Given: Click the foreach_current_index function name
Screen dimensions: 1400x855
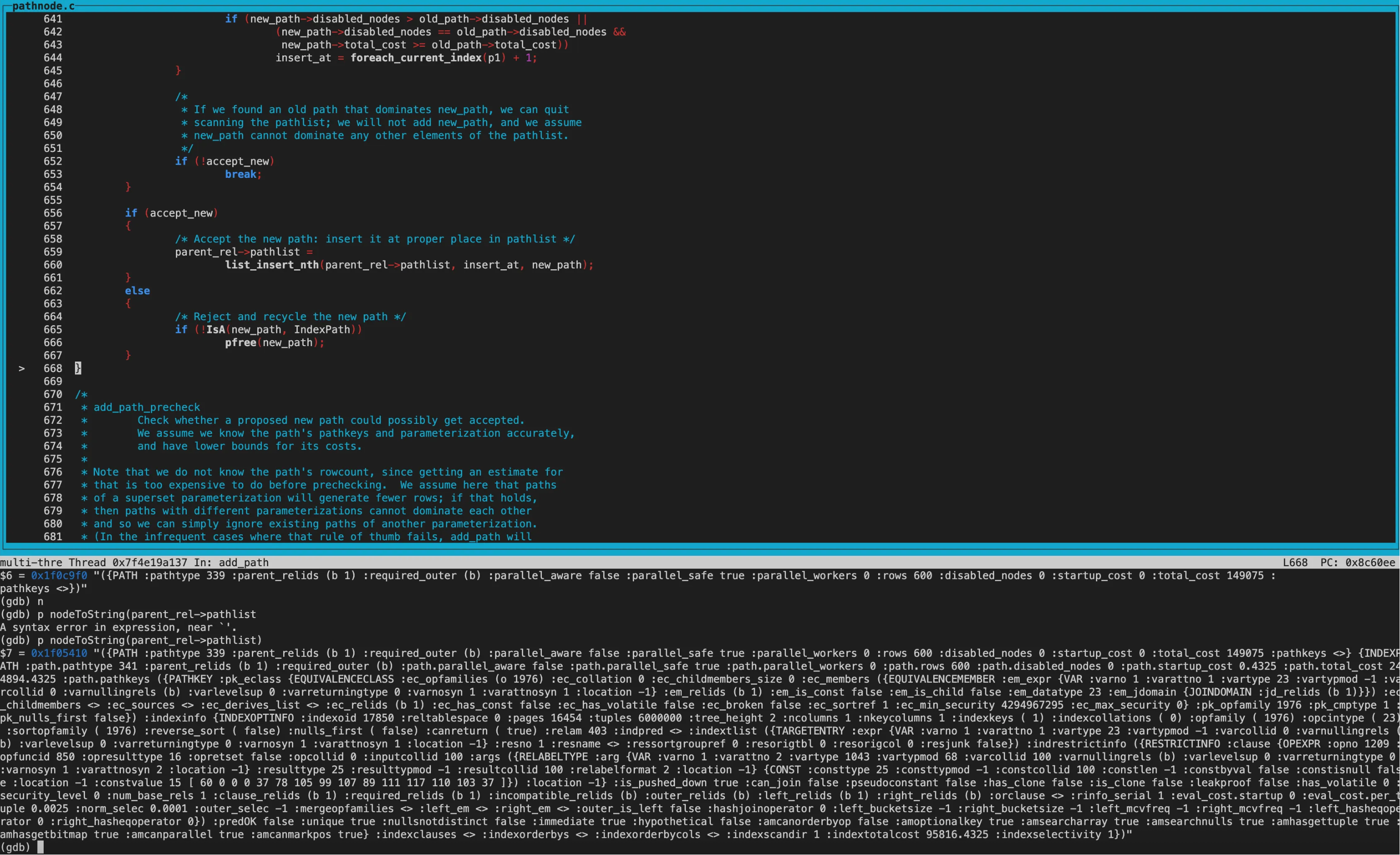Looking at the screenshot, I should pos(416,58).
